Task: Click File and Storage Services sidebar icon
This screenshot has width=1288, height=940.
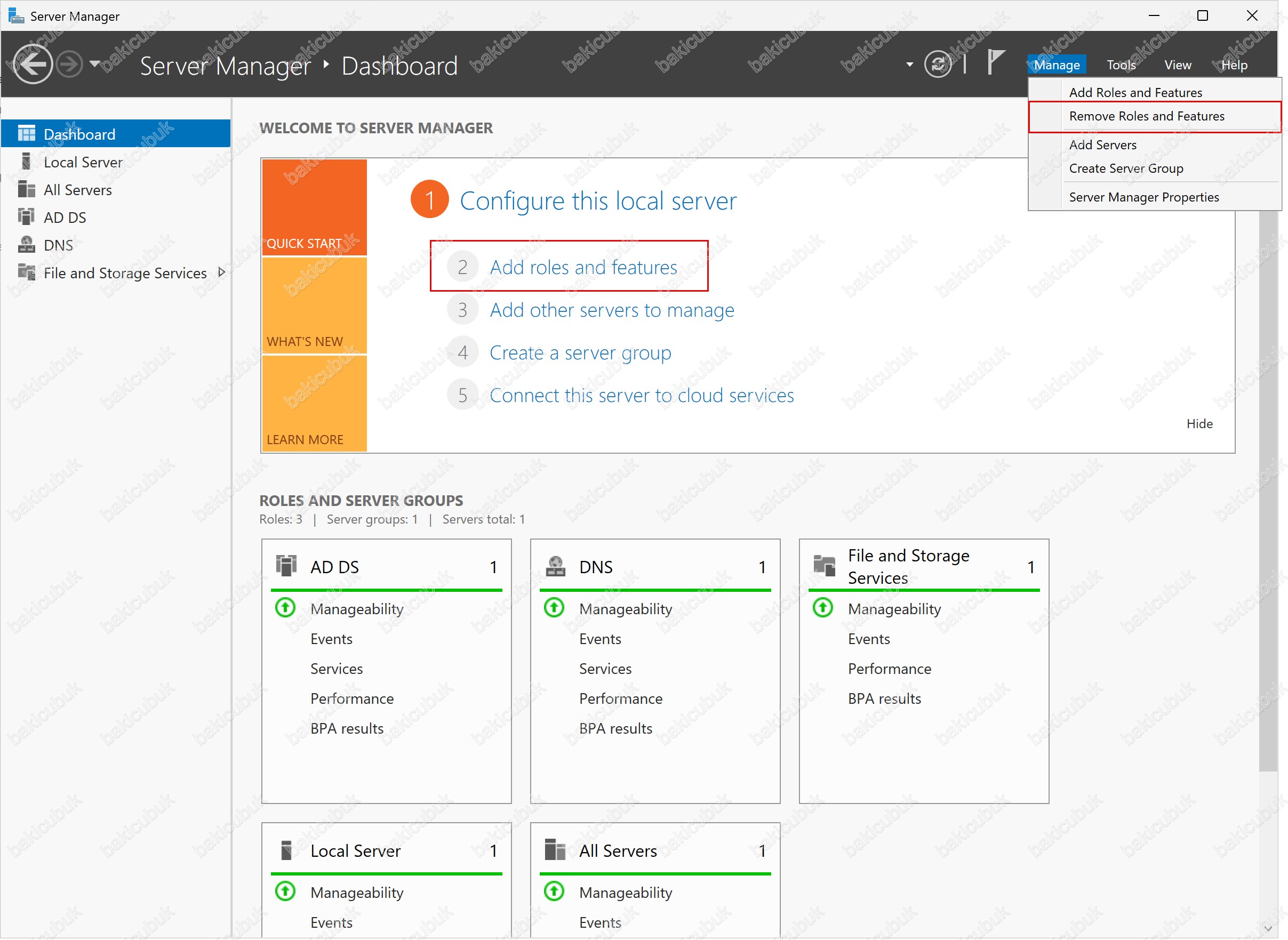Action: tap(26, 272)
